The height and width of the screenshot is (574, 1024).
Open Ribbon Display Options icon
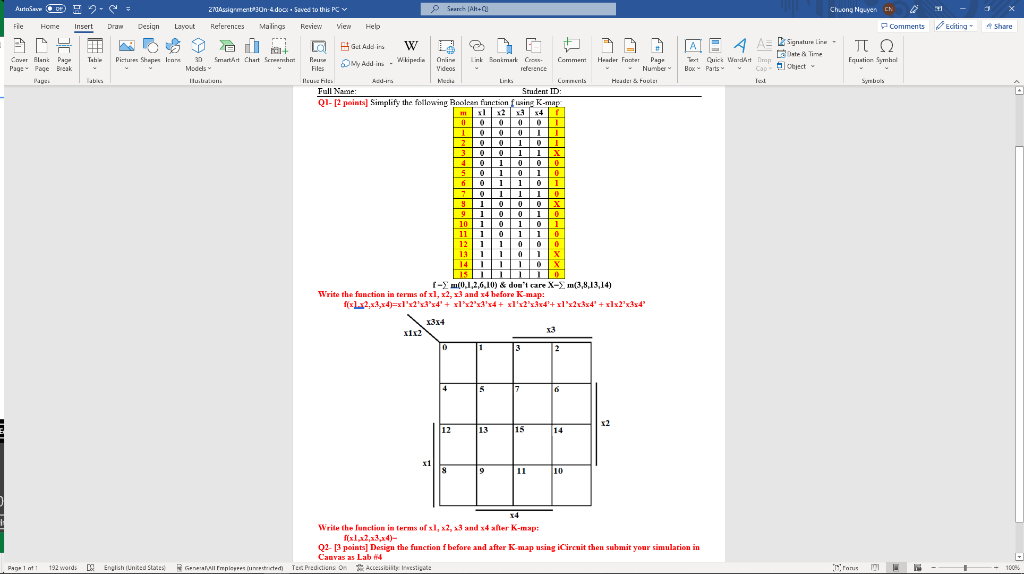[x=938, y=9]
